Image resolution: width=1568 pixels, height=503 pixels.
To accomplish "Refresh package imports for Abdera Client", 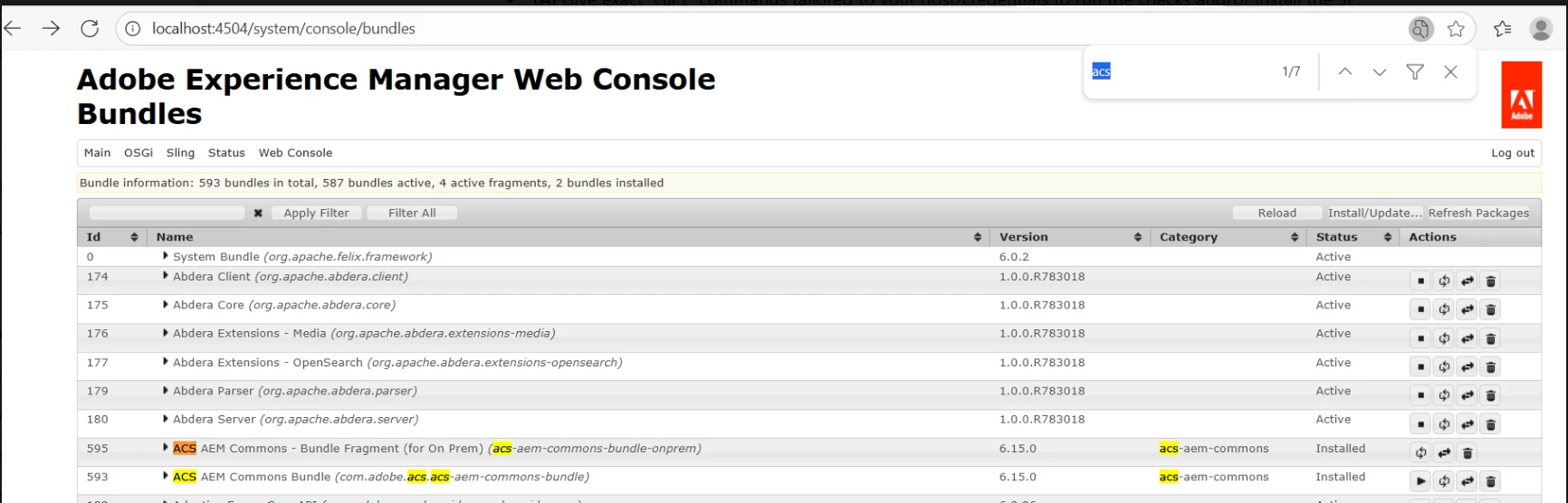I will 1444,281.
